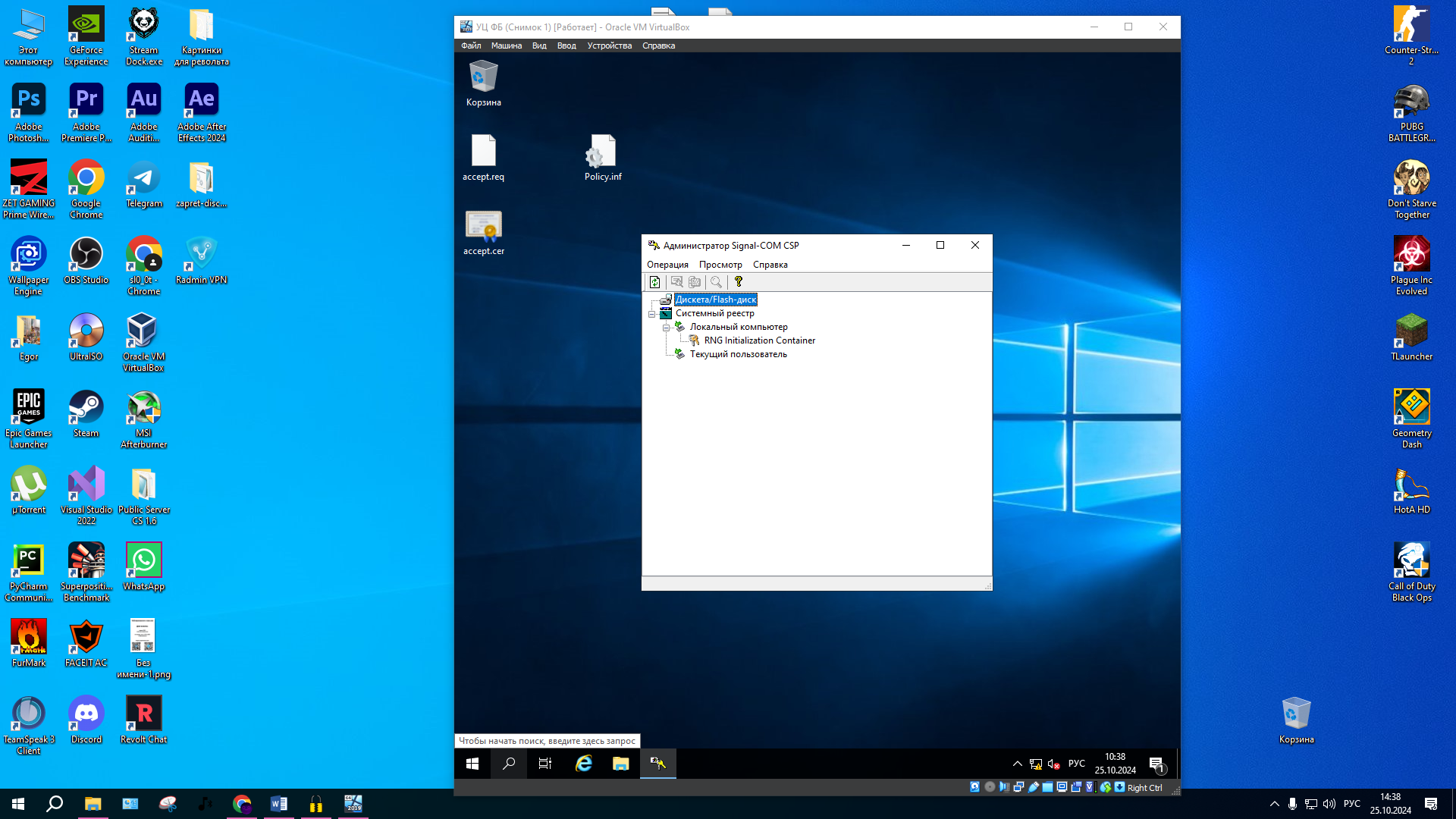Click Signal-COM CSP guest taskbar button

pos(658,764)
